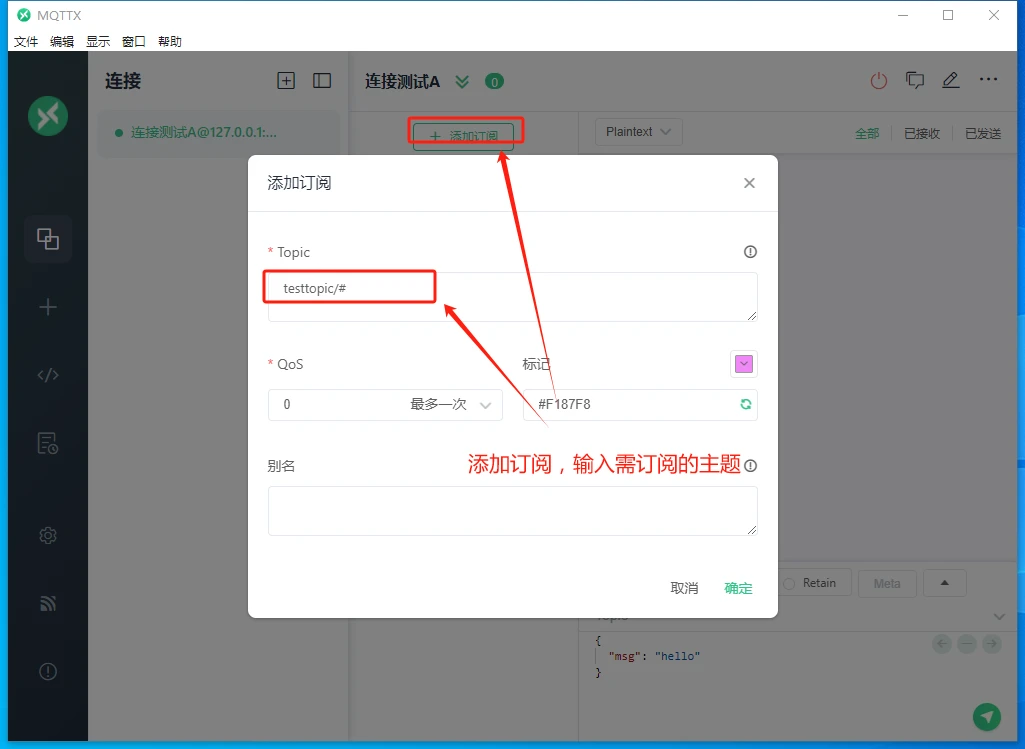
Task: Open the About info sidebar icon
Action: tap(48, 671)
